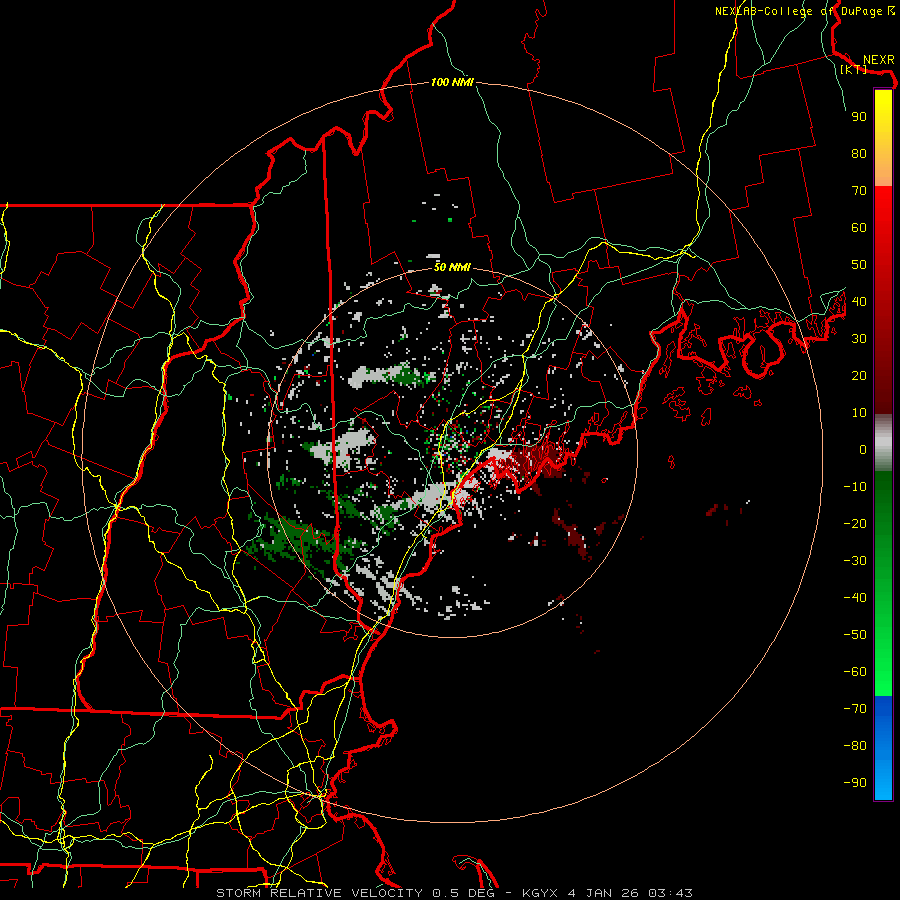Pick the light blue bottom segment of the color bar
The image size is (900, 900).
883,781
